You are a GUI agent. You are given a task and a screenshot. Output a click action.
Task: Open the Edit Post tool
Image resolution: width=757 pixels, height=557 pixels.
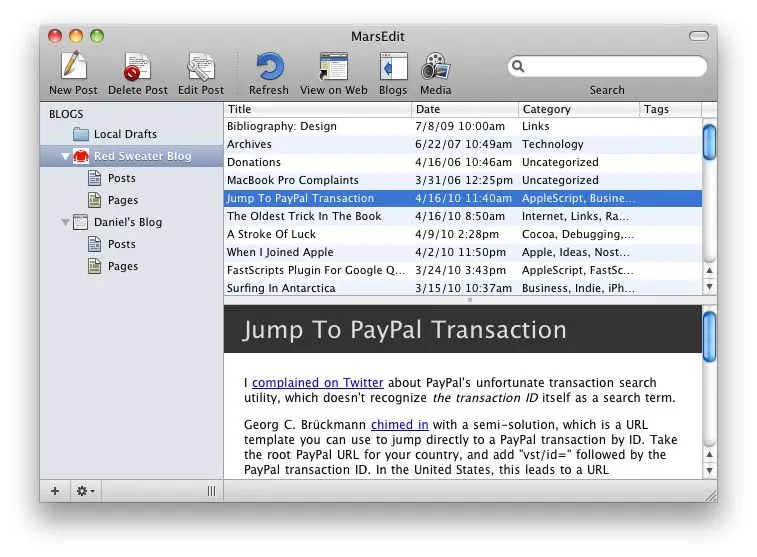pos(201,66)
